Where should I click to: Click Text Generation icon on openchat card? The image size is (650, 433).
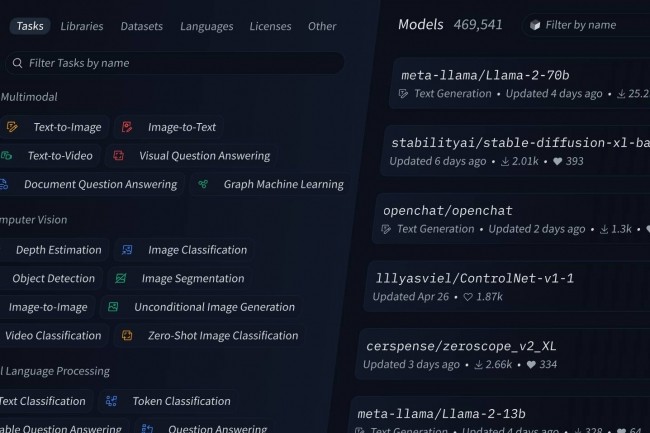[x=386, y=229]
